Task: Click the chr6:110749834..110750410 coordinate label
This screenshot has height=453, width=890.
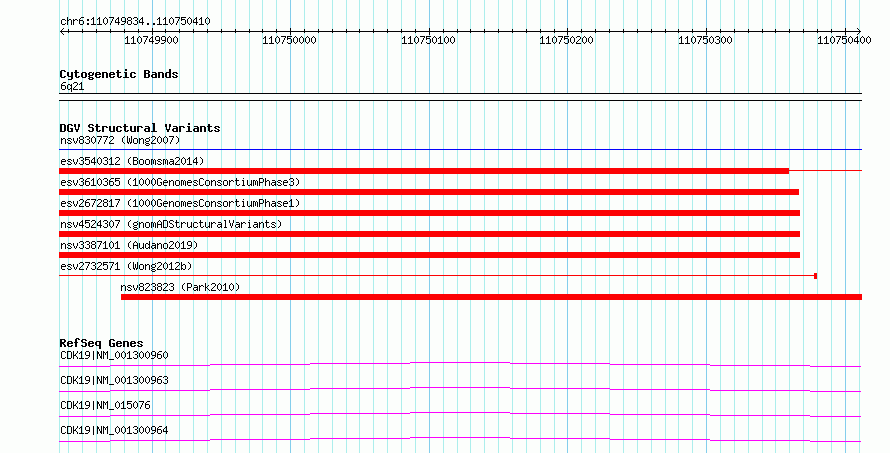Action: [135, 21]
